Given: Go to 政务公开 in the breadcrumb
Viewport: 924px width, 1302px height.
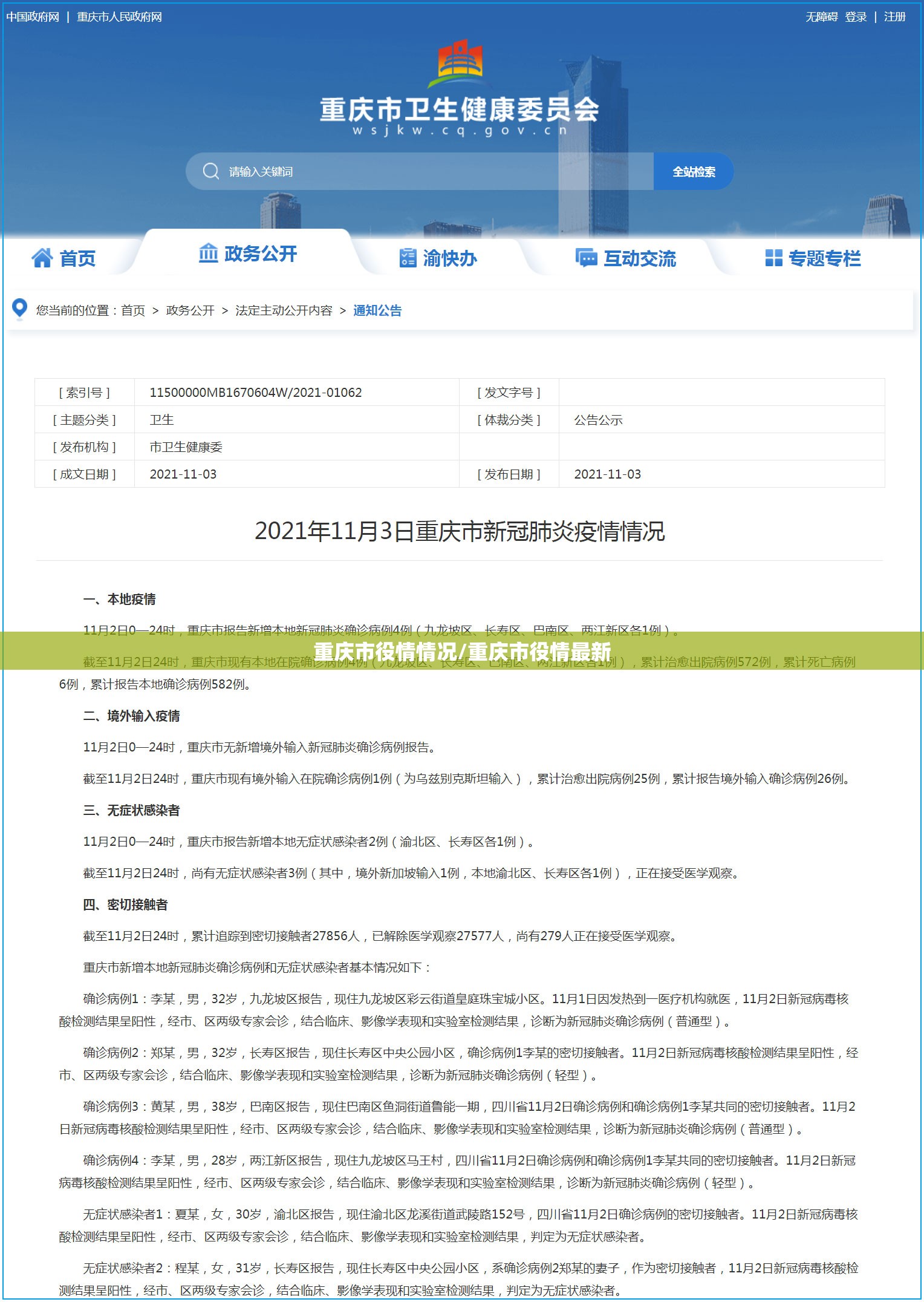Looking at the screenshot, I should point(190,310).
